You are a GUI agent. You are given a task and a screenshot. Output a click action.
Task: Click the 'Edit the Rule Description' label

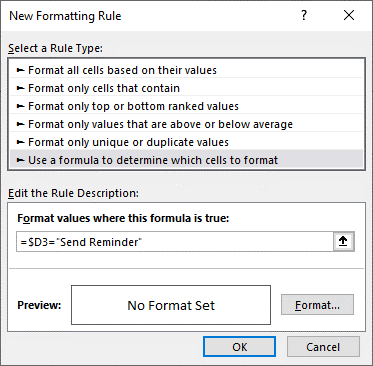pyautogui.click(x=73, y=193)
